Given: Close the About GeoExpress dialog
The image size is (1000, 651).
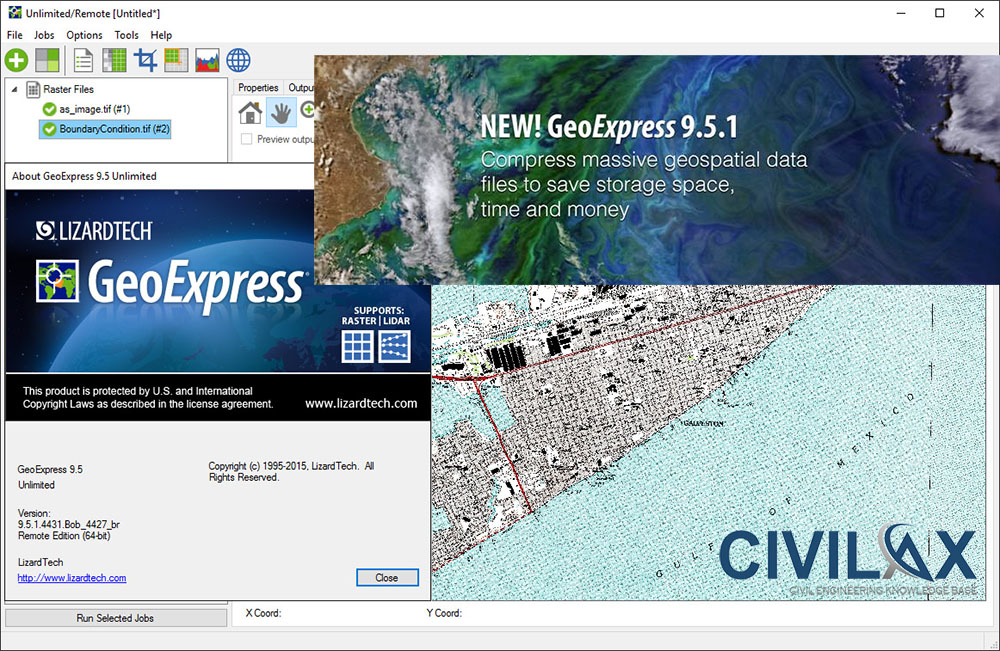Looking at the screenshot, I should [387, 578].
